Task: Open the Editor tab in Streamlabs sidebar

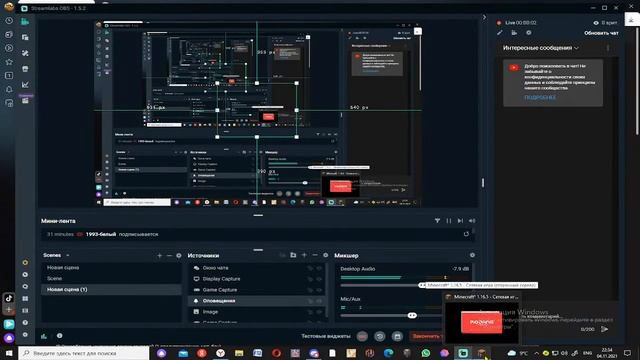Action: point(25,21)
